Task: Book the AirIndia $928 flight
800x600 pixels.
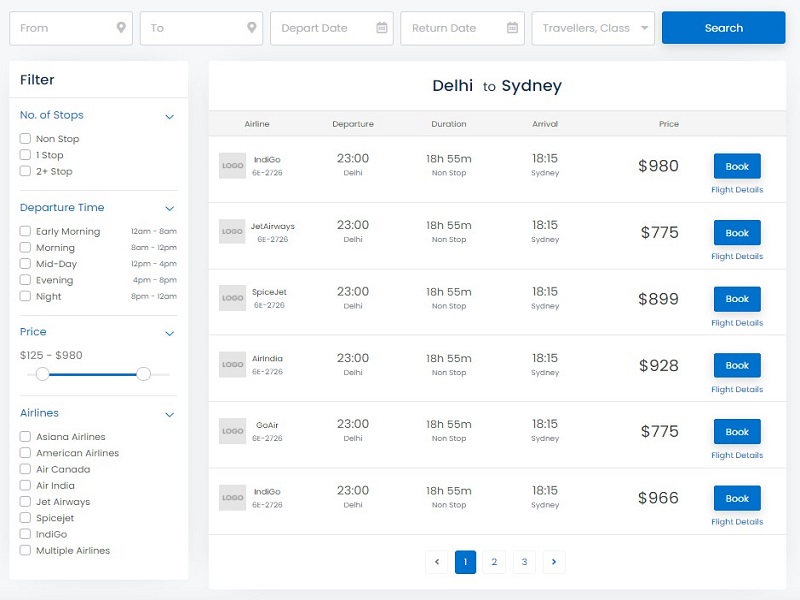Action: pos(737,365)
